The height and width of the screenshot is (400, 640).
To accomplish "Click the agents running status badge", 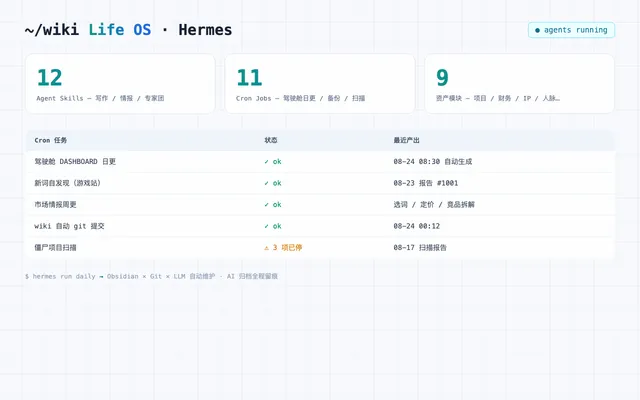I will tap(571, 30).
